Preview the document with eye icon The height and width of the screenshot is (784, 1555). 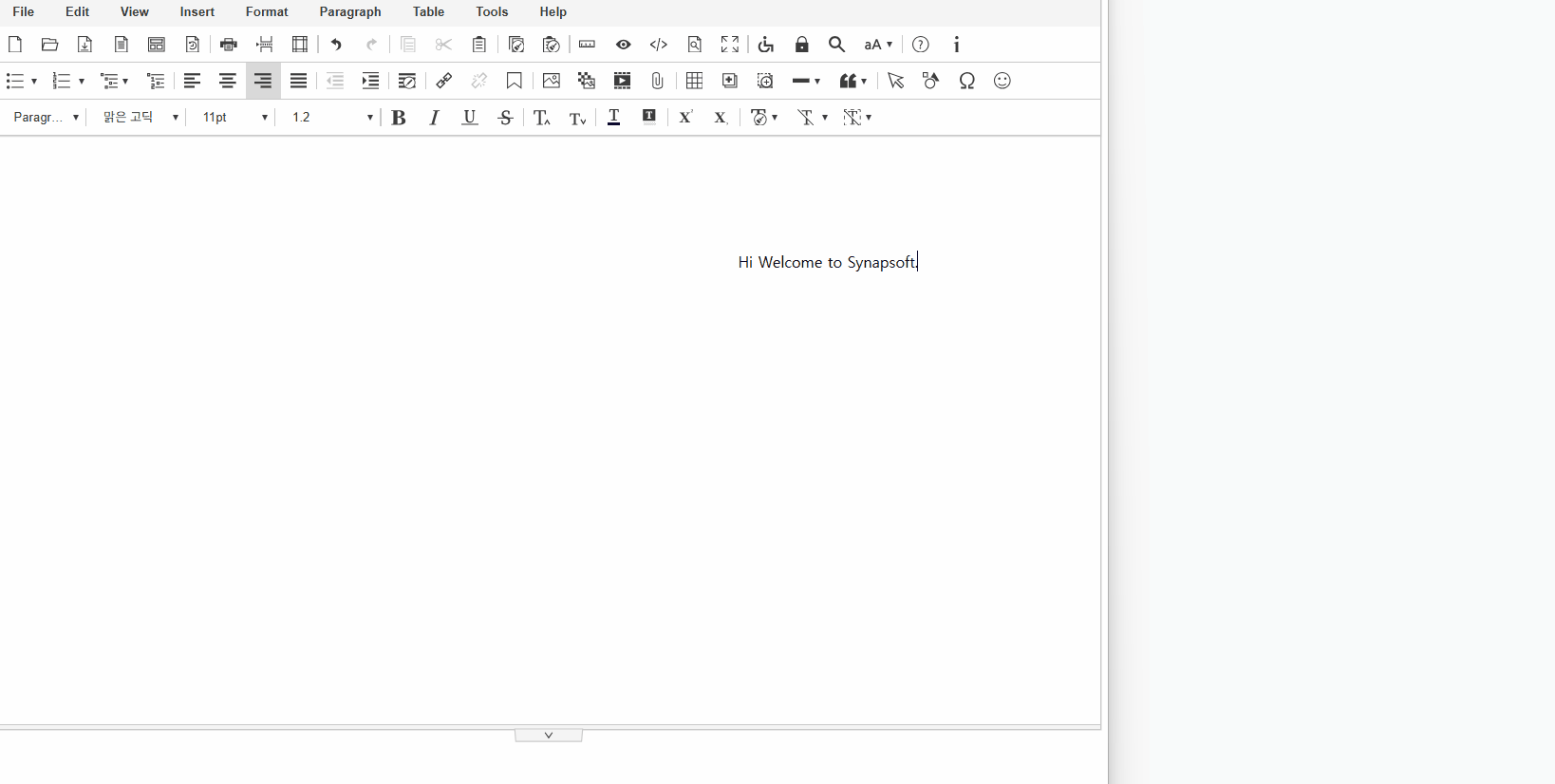coord(624,45)
